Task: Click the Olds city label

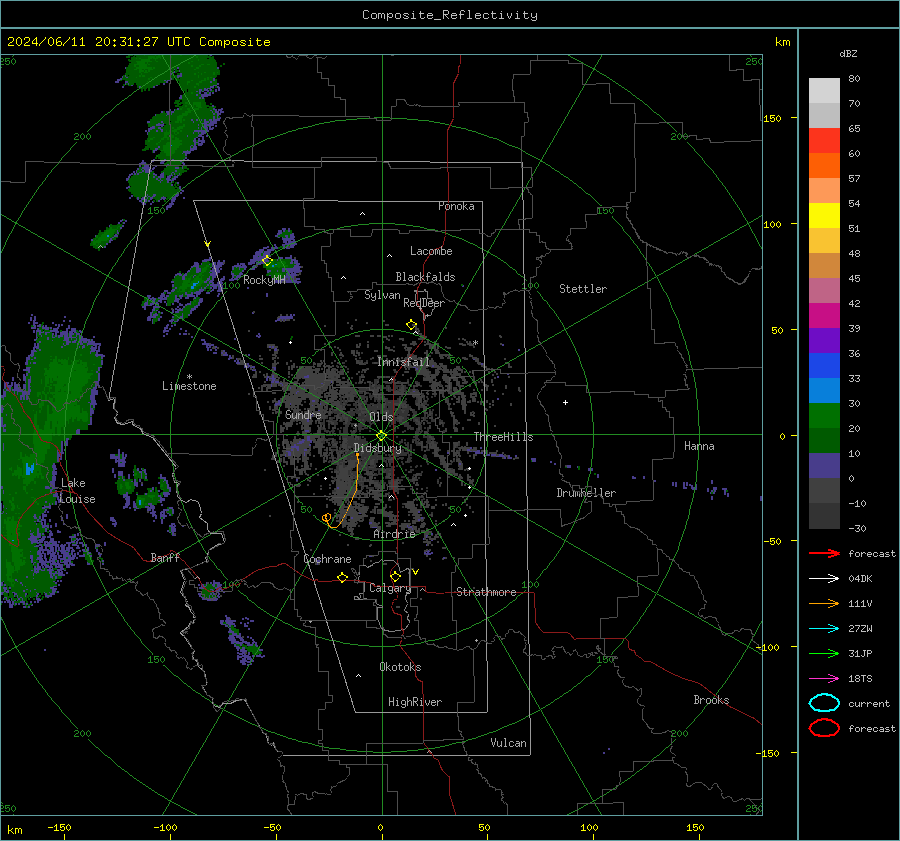Action: 381,417
